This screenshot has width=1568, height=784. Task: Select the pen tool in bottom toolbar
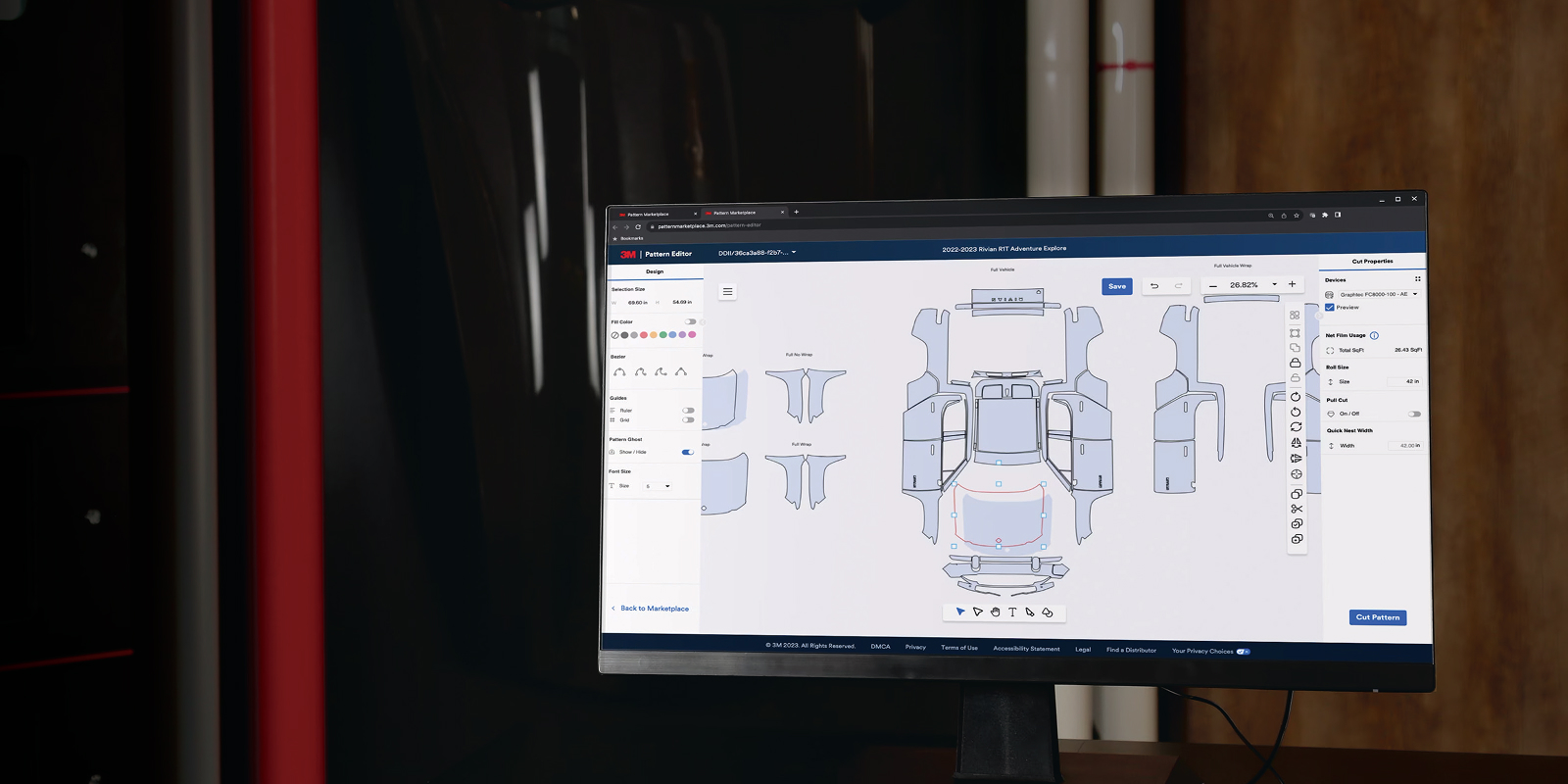[x=1029, y=612]
